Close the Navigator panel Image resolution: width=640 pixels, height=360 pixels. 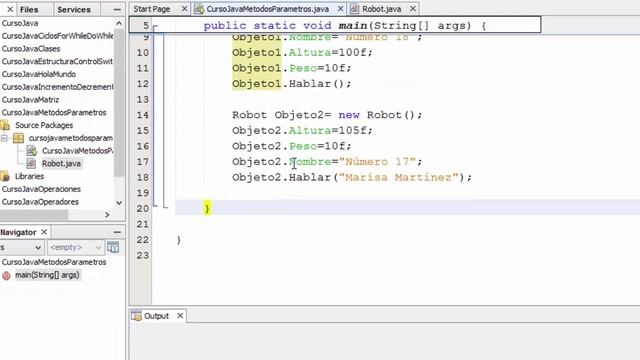[44, 232]
